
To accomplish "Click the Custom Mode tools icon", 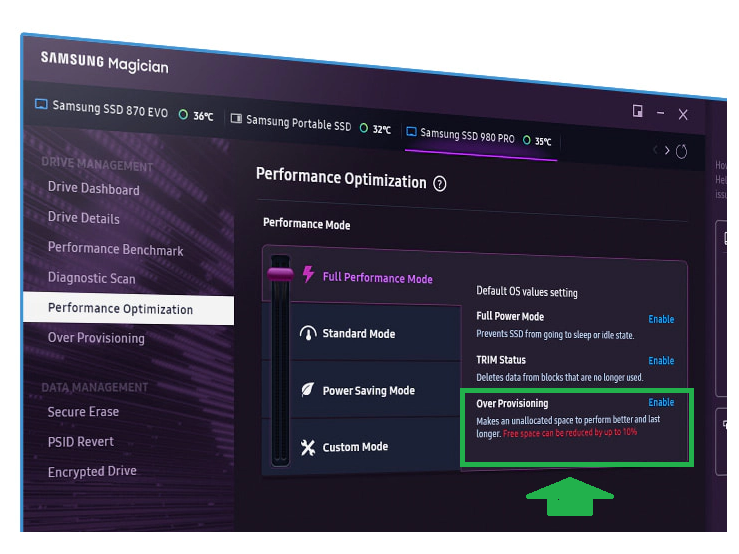I will [x=308, y=447].
